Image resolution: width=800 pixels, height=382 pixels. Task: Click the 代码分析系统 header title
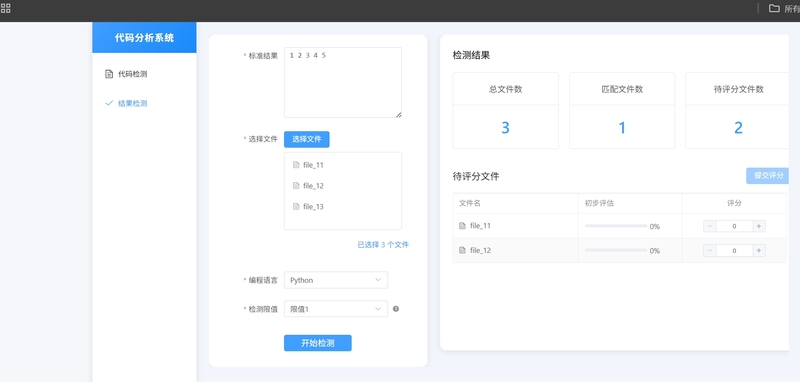pyautogui.click(x=144, y=38)
